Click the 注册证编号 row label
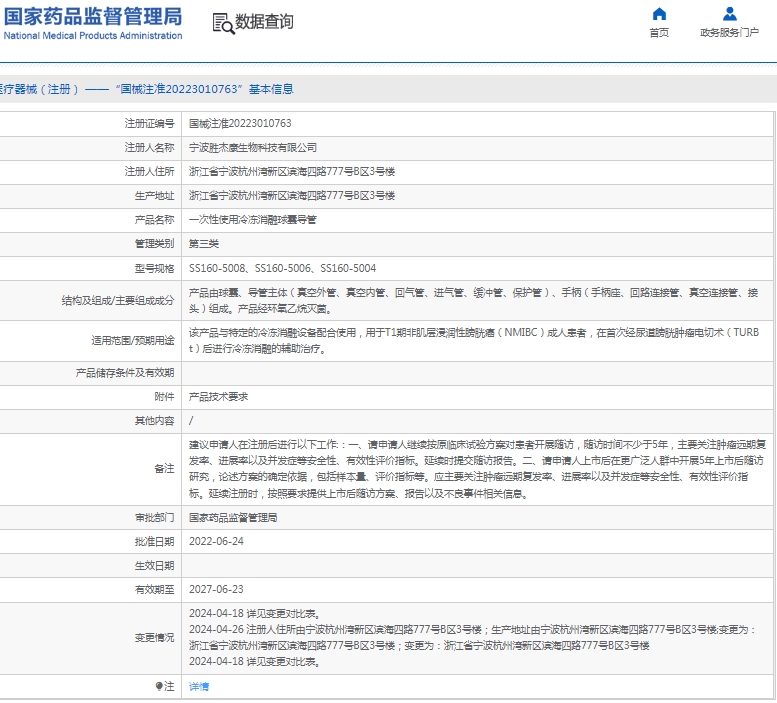The width and height of the screenshot is (777, 703). [x=149, y=123]
